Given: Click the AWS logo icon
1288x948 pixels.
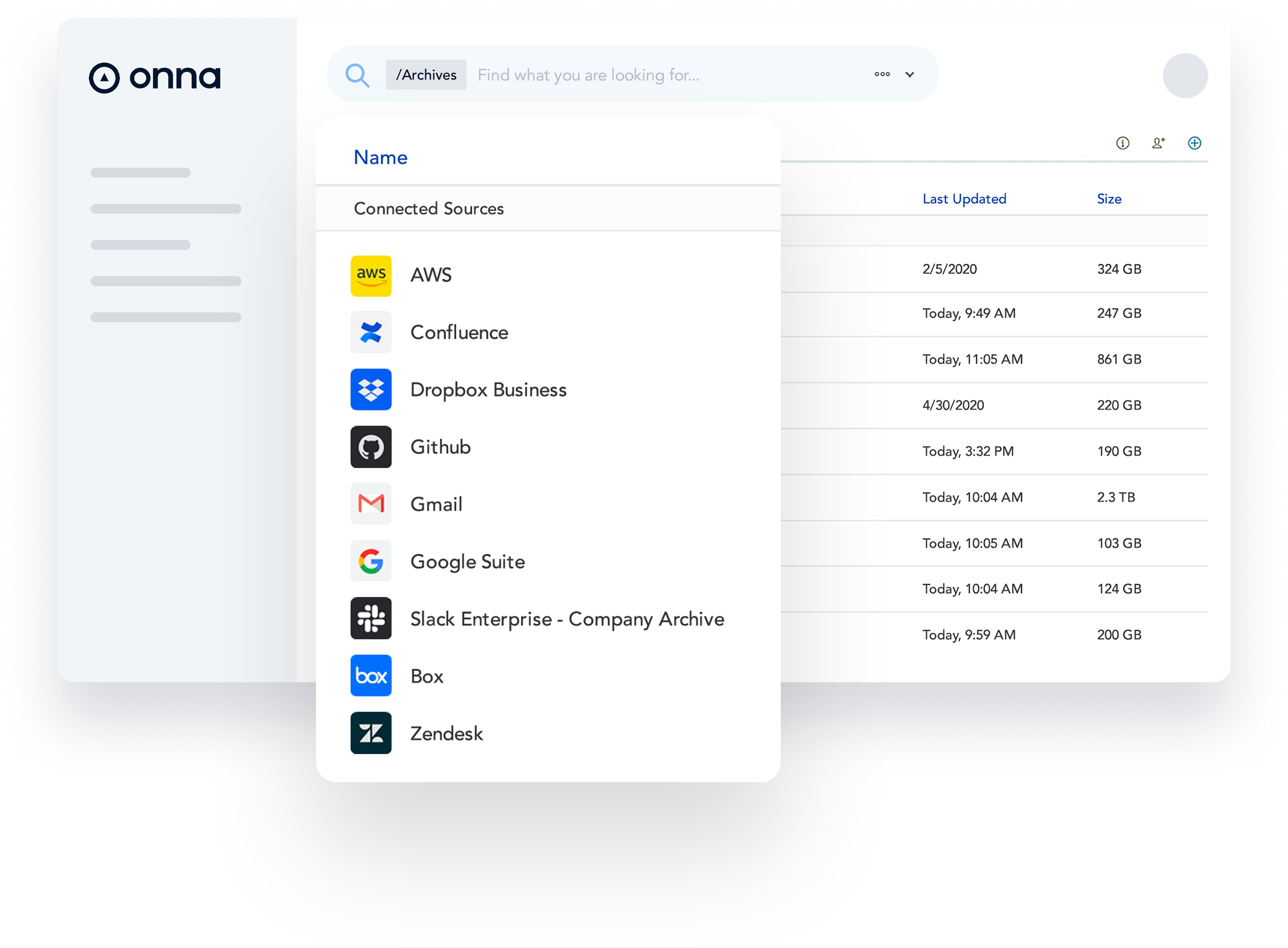Looking at the screenshot, I should point(371,275).
